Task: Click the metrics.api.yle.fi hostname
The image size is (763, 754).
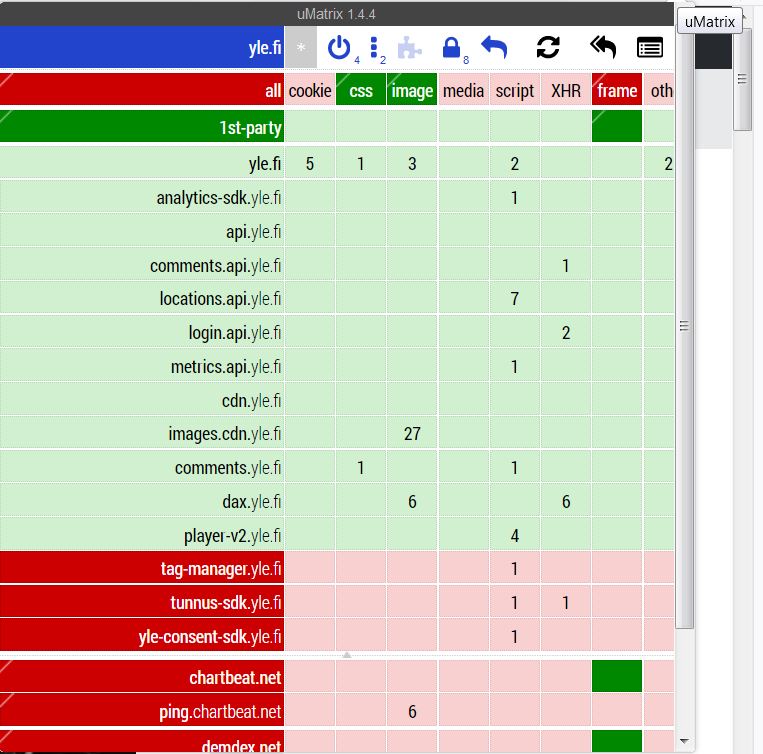Action: coord(142,366)
